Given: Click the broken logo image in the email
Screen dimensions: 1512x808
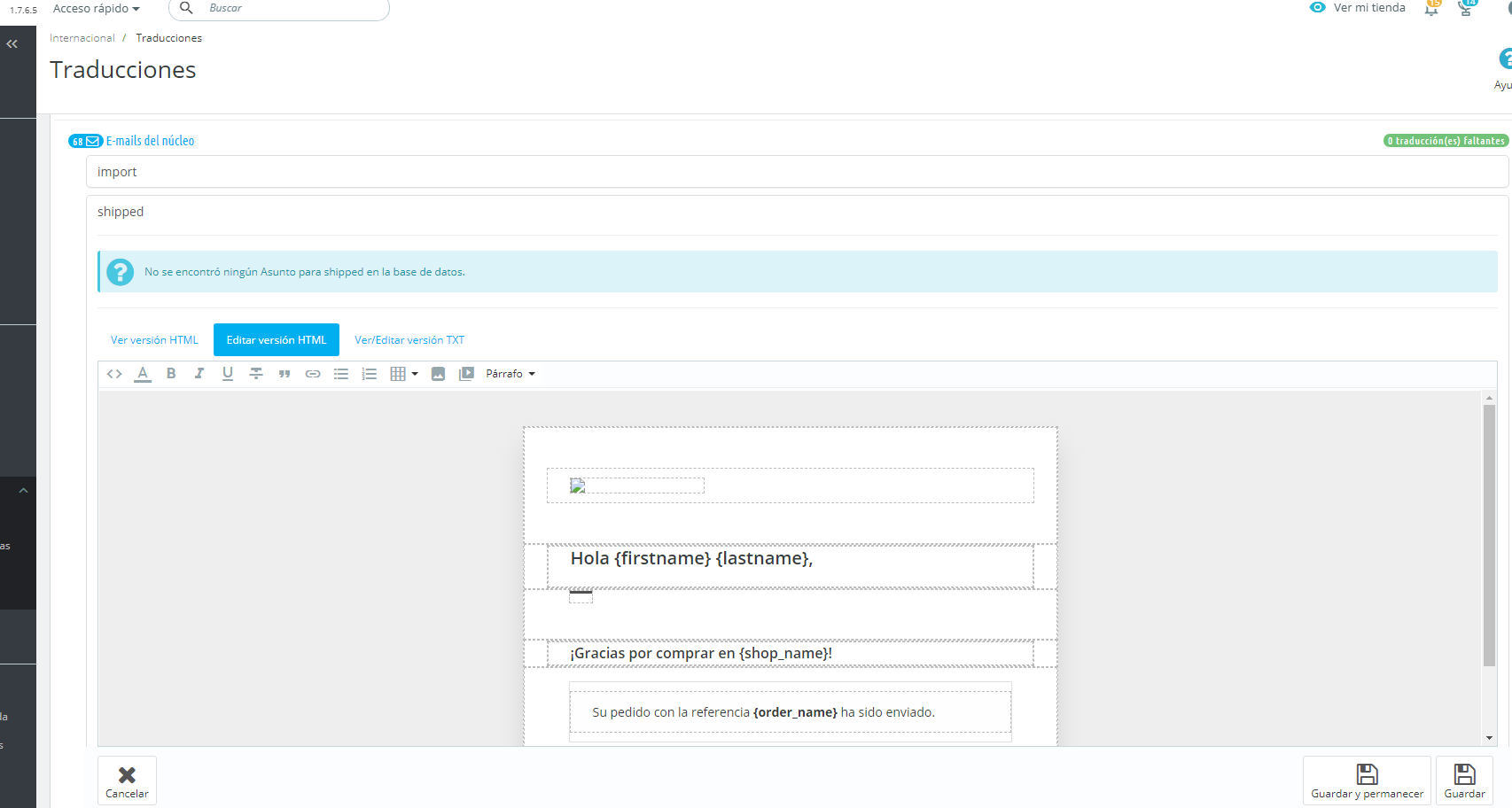Looking at the screenshot, I should pos(578,486).
